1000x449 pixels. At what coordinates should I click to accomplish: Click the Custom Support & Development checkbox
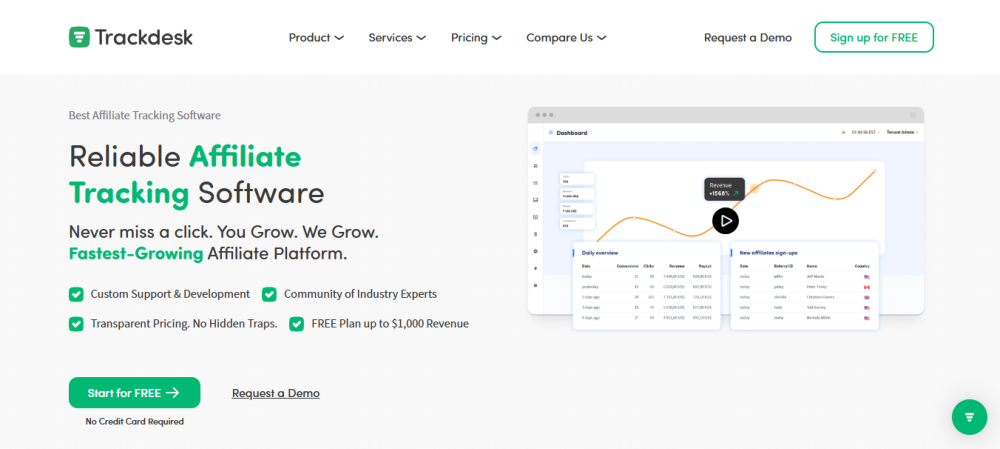(x=76, y=294)
